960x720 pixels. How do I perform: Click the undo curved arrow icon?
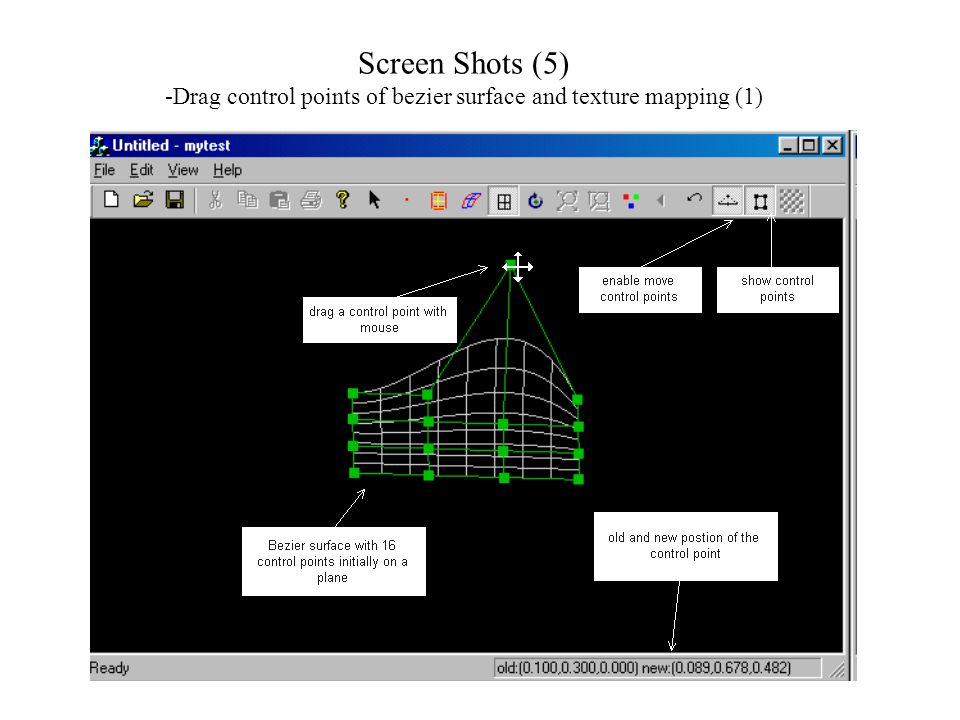pos(694,199)
